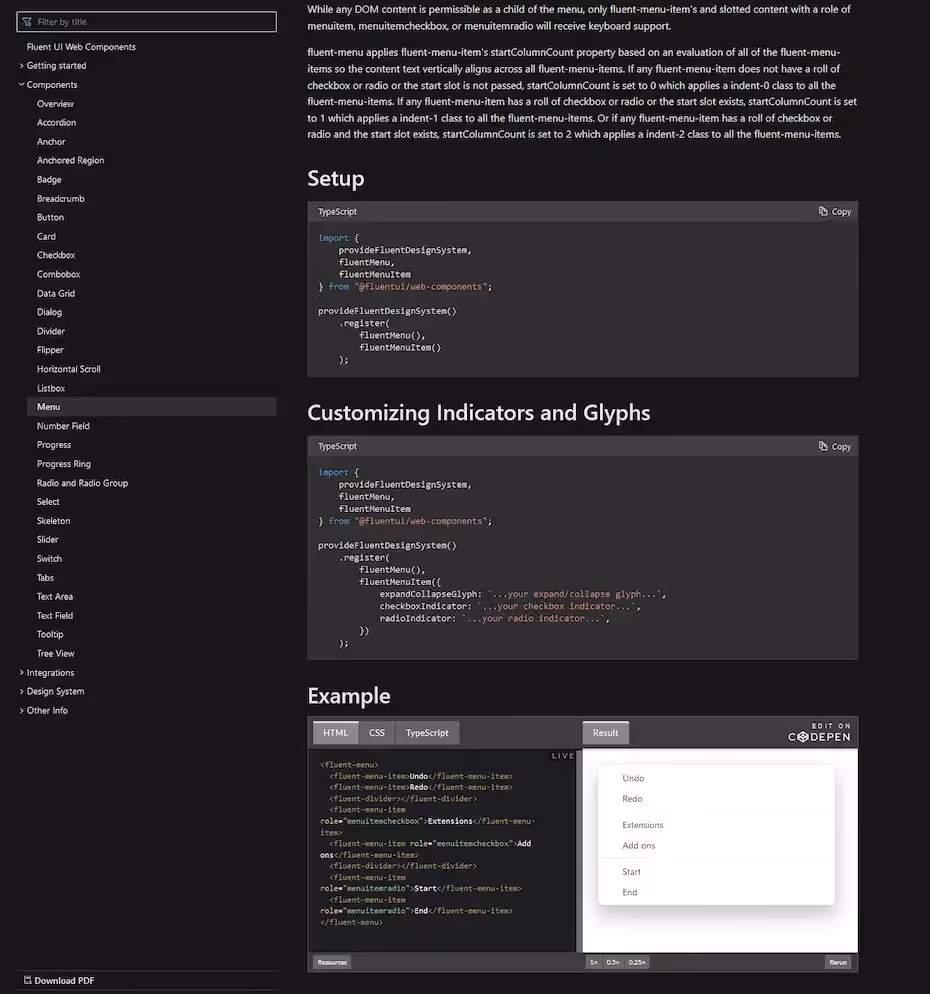This screenshot has height=994, width=930.
Task: Set the preview zoom to 0.5×
Action: pyautogui.click(x=613, y=962)
